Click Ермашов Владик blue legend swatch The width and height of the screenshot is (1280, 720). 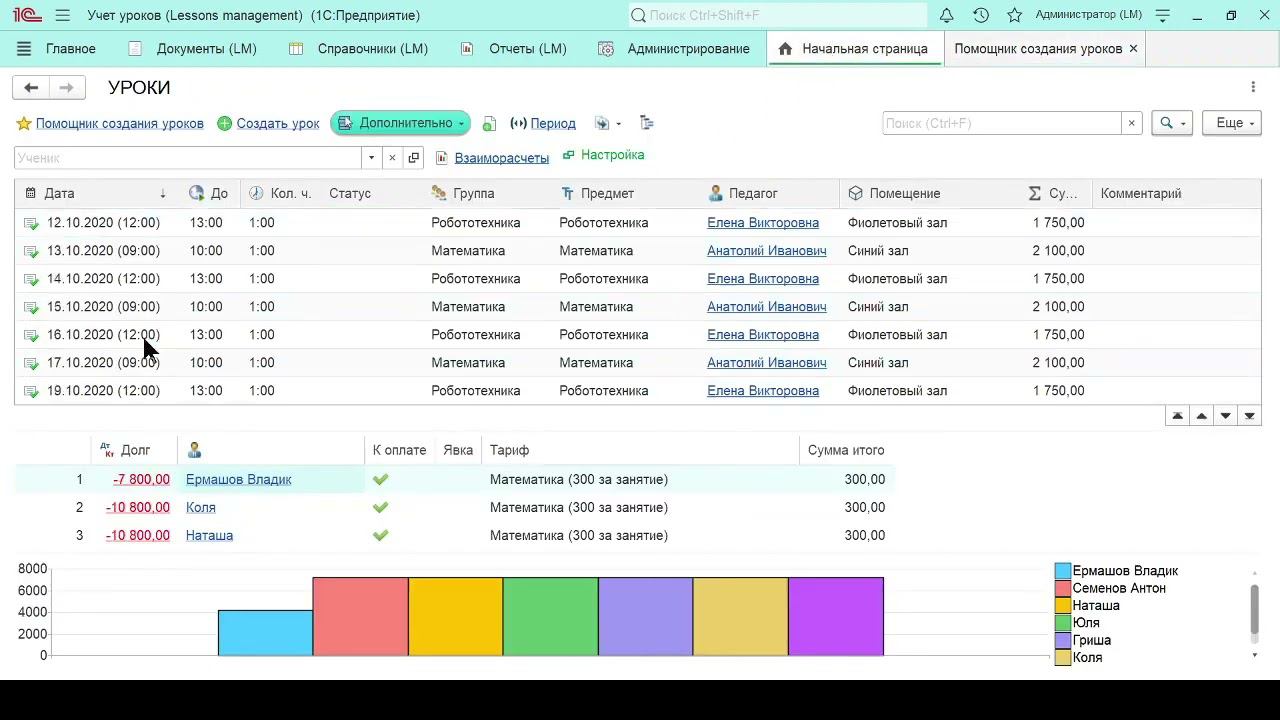pos(1063,571)
